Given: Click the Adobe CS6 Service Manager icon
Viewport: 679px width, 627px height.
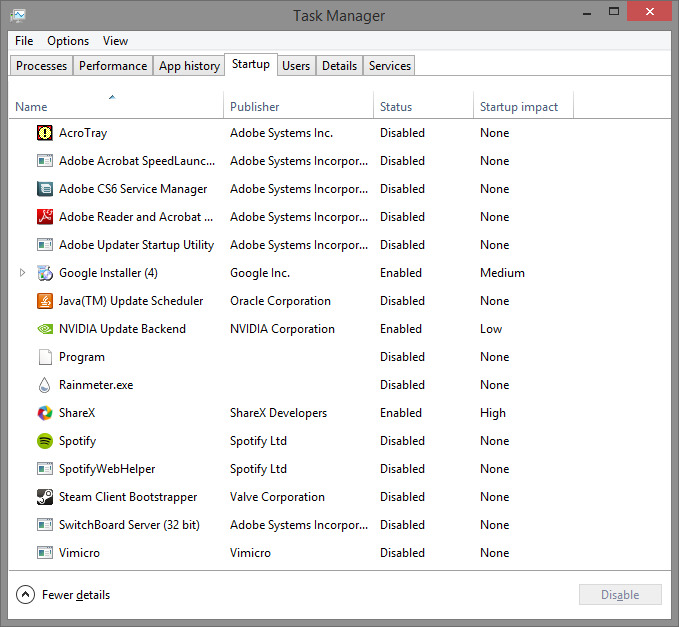Looking at the screenshot, I should [45, 189].
